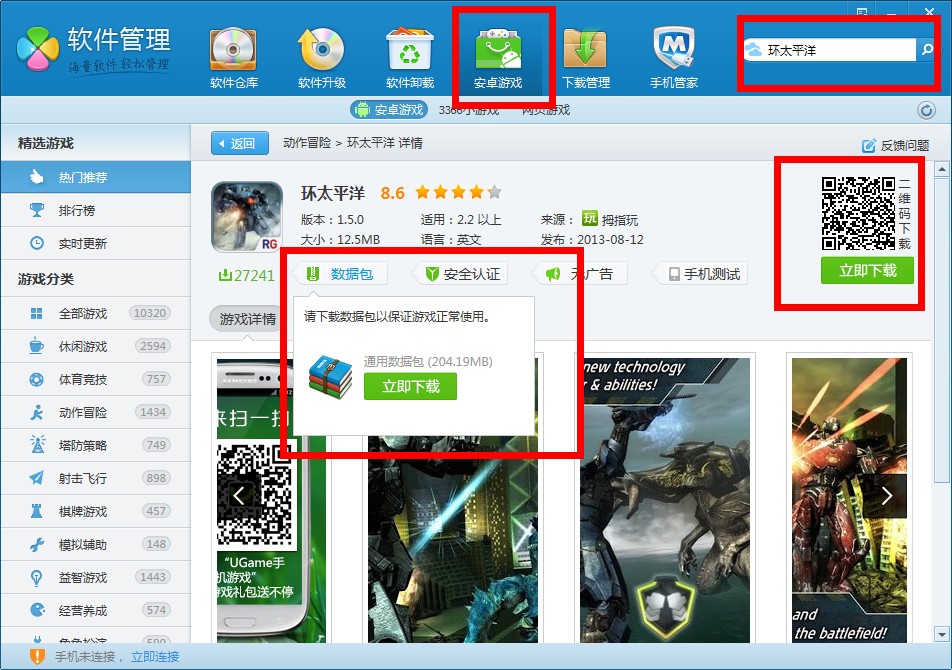Open the 'the battlefield' screenshot

[x=849, y=500]
